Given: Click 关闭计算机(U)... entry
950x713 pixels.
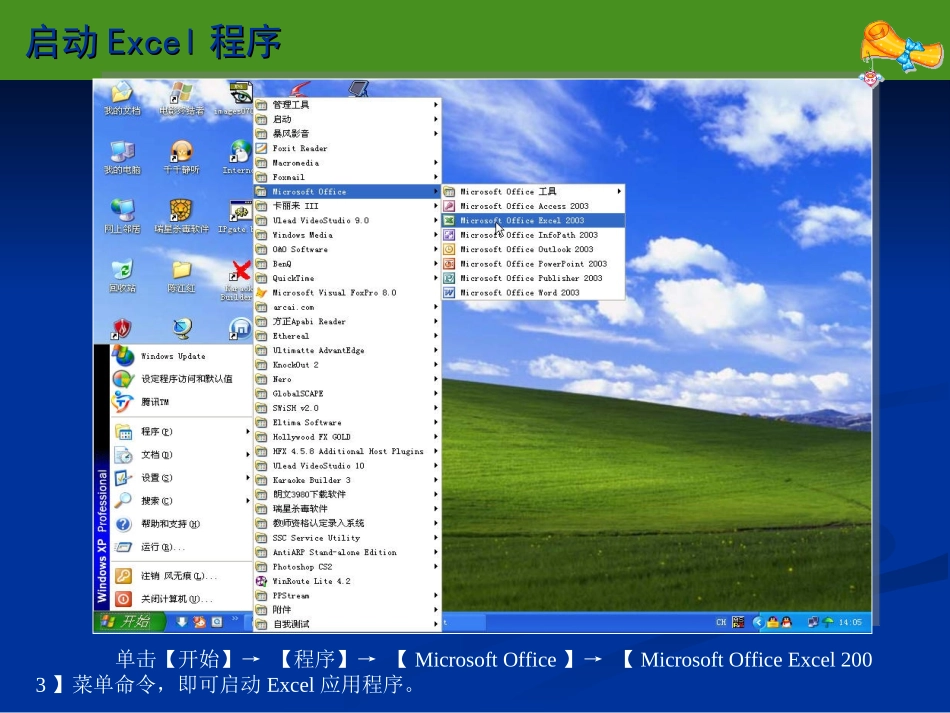Looking at the screenshot, I should pyautogui.click(x=181, y=599).
